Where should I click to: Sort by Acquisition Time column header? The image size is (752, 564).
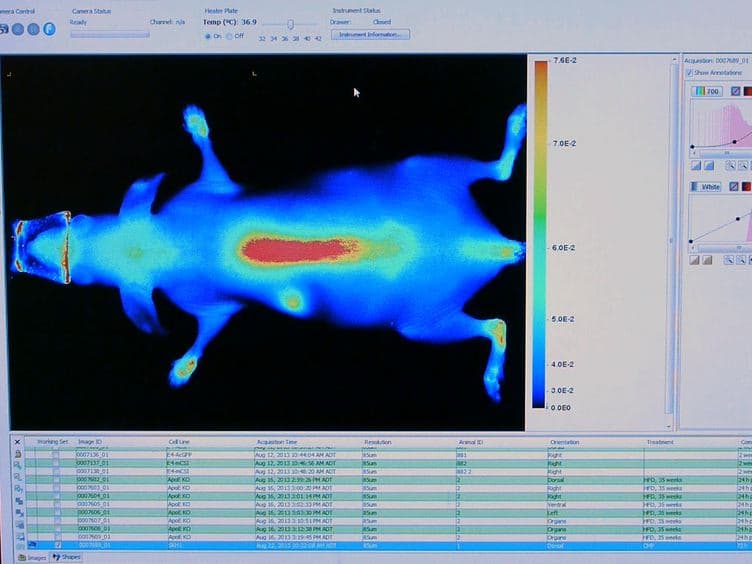277,442
